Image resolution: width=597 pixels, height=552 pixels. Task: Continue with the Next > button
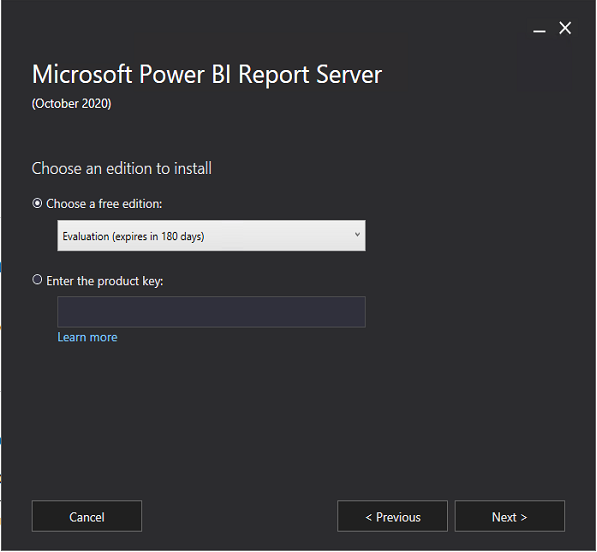[509, 516]
